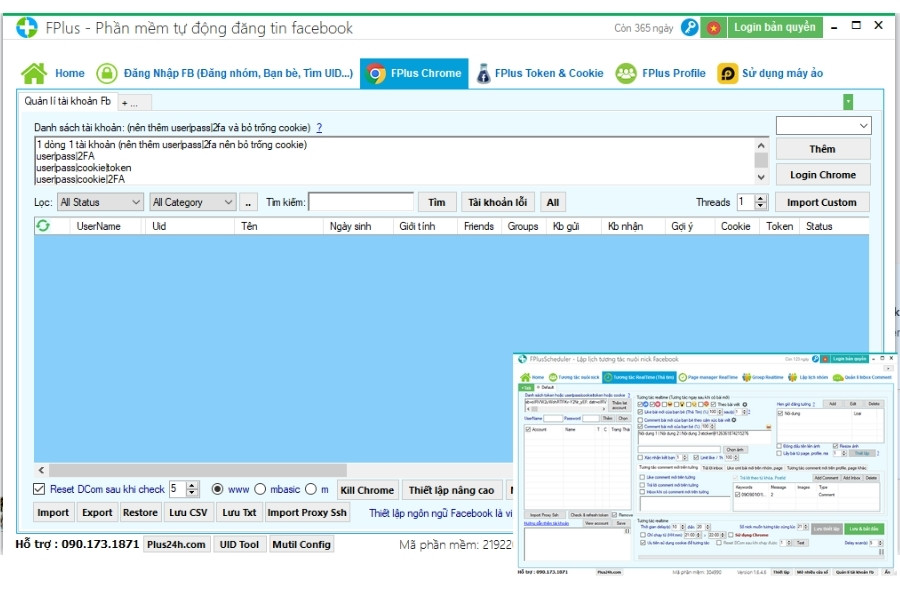The image size is (900, 600).
Task: Decrease Reset DCom count with down arrow
Action: click(x=192, y=493)
